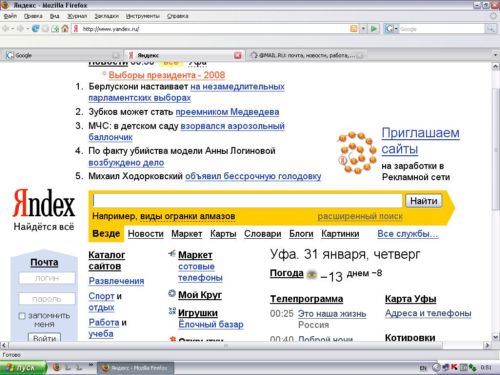Expand the tab list dropdown arrow
The width and height of the screenshot is (500, 375).
point(495,55)
